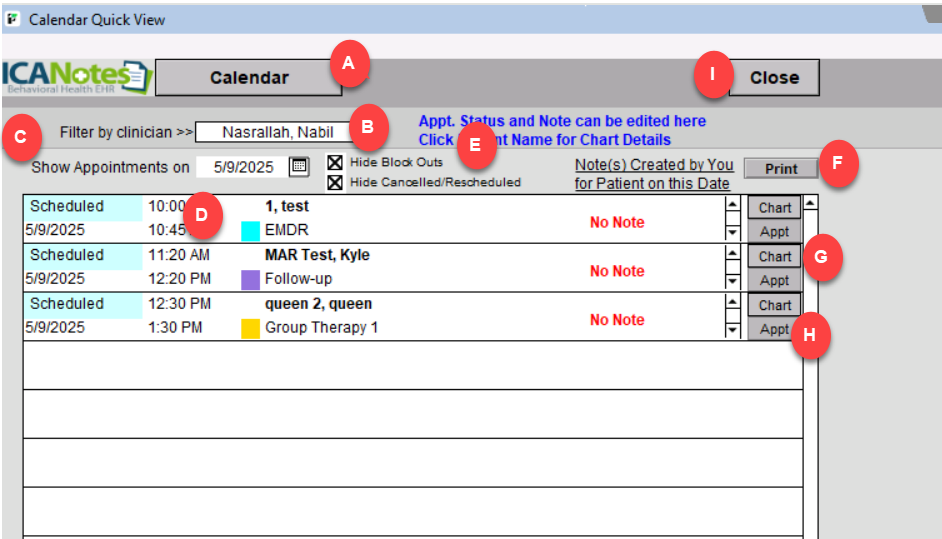Click the Calendar Quick View window icon
Screen dimensions: 942x539
click(x=12, y=19)
